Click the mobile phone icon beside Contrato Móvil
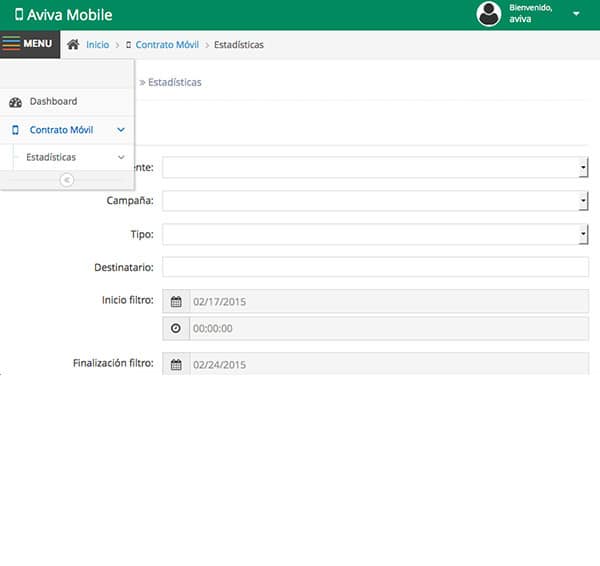Image resolution: width=600 pixels, height=566 pixels. pos(15,130)
